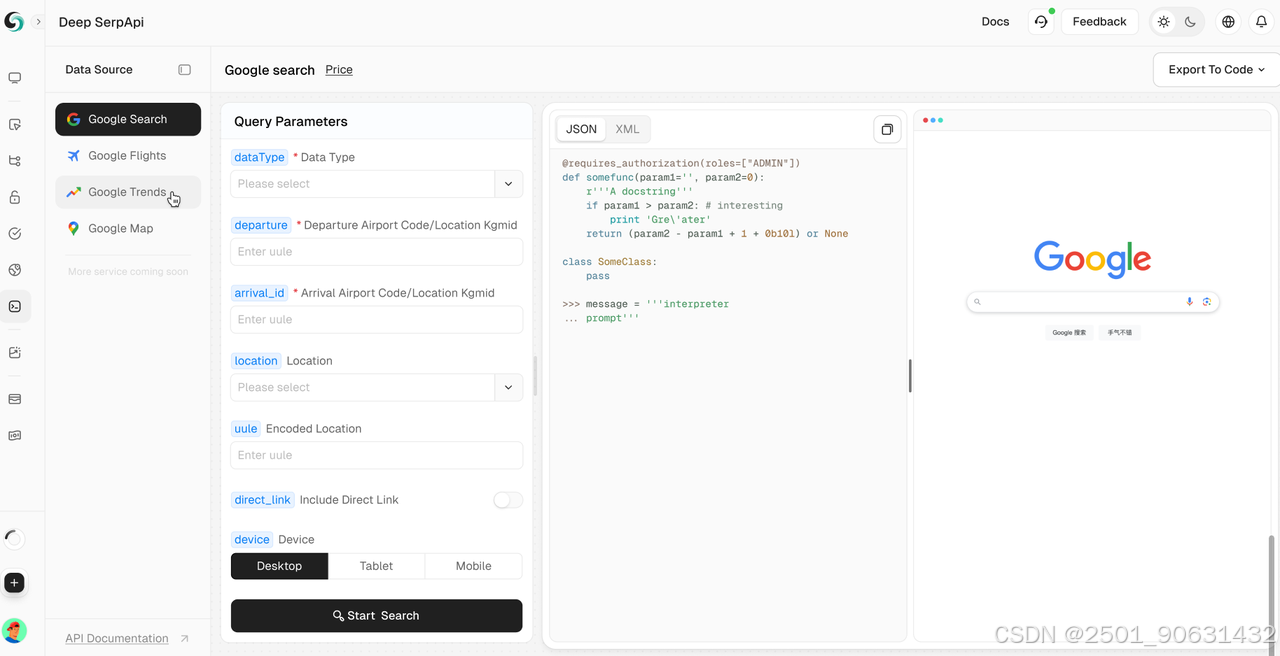
Task: Select Google Search data source
Action: pyautogui.click(x=128, y=119)
